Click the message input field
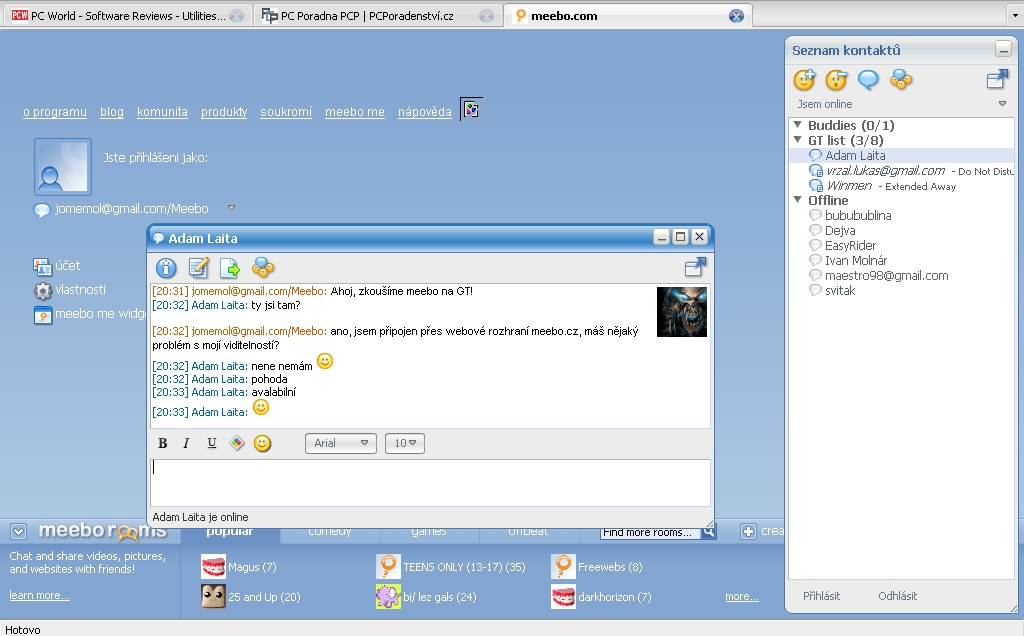 [430, 483]
